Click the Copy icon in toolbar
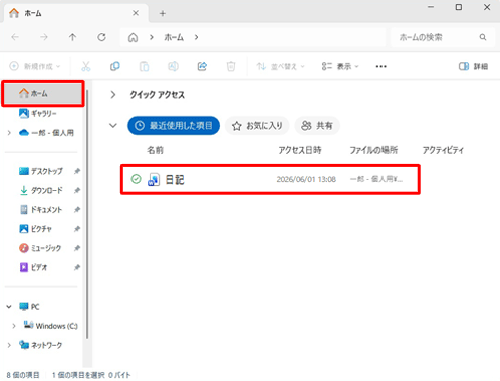This screenshot has width=500, height=381. (115, 66)
